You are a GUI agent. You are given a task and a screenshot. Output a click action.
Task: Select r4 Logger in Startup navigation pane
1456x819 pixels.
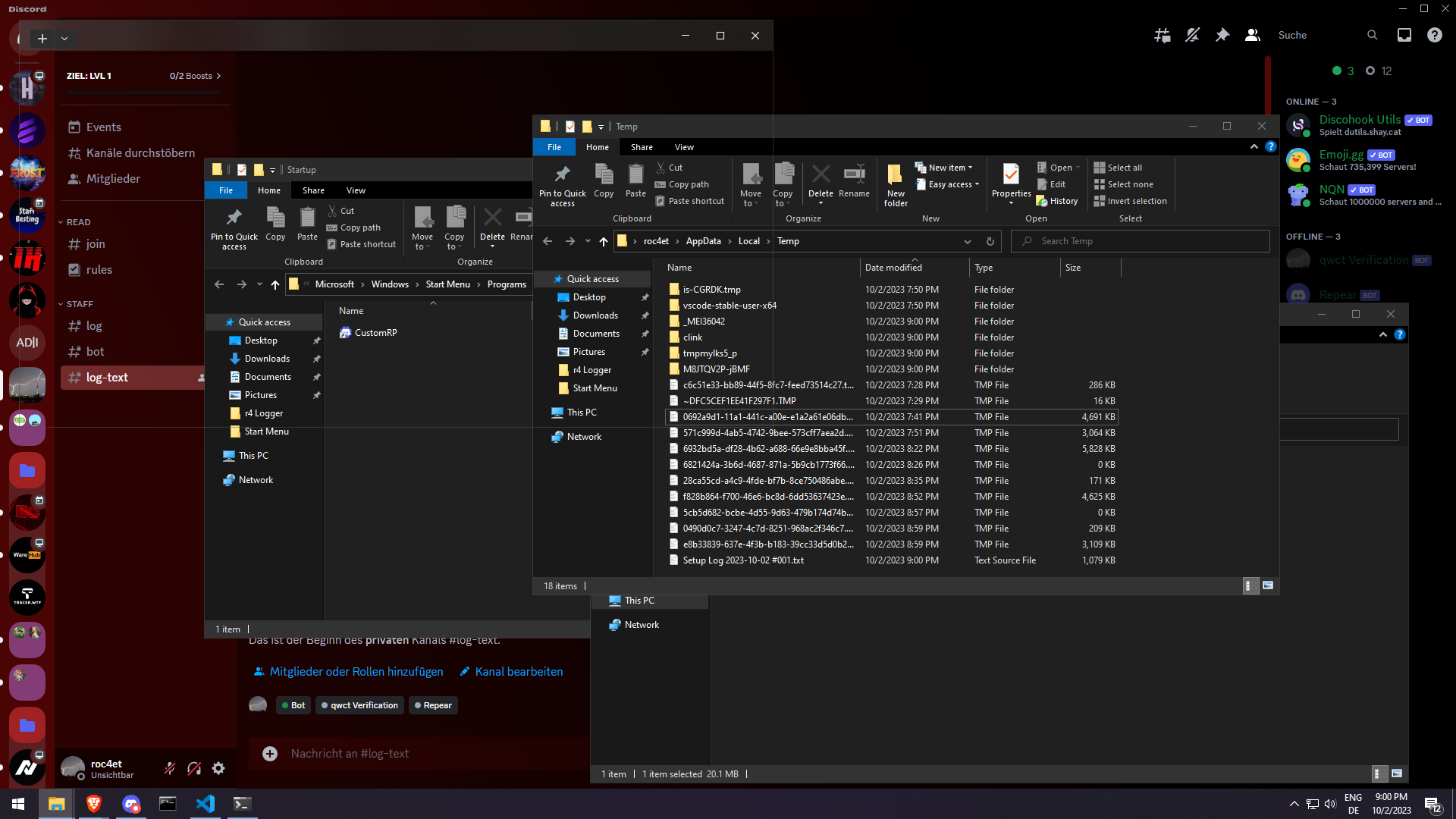tap(263, 413)
